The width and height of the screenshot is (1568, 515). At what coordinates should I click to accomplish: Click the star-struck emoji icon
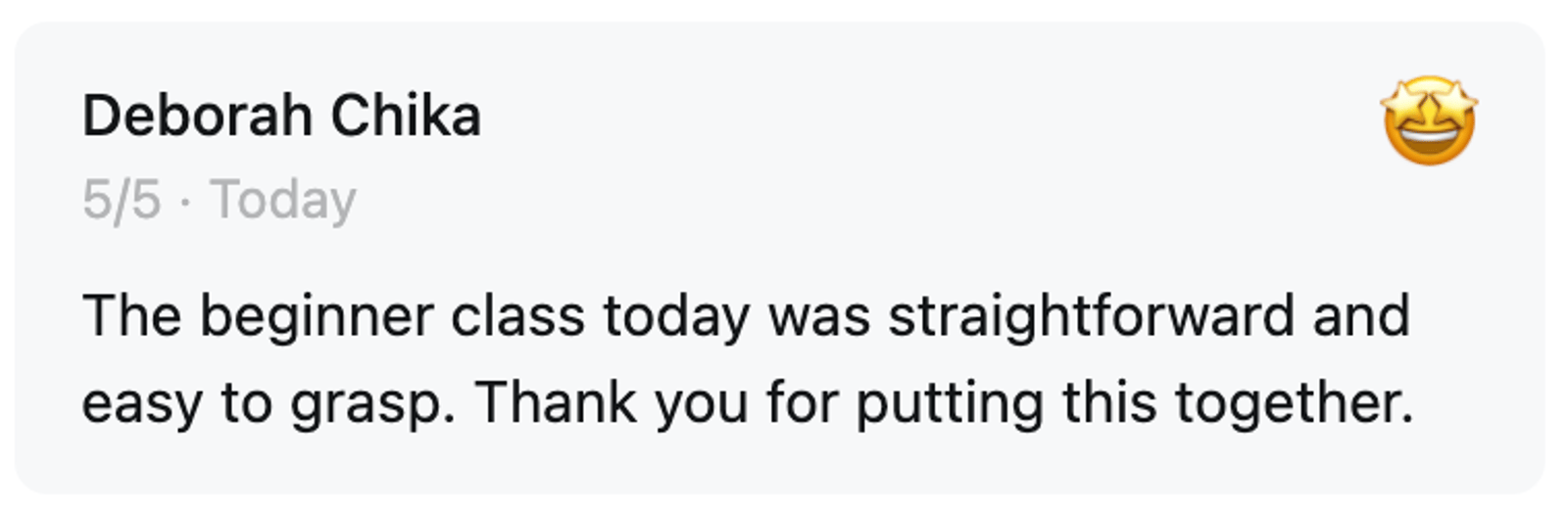pyautogui.click(x=1428, y=119)
